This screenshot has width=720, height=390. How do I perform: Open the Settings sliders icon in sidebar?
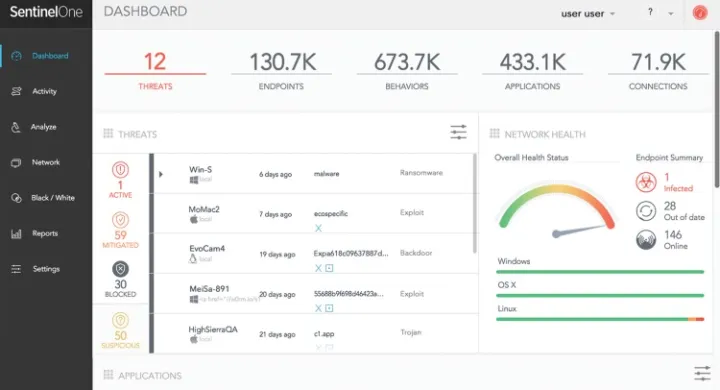pos(16,269)
